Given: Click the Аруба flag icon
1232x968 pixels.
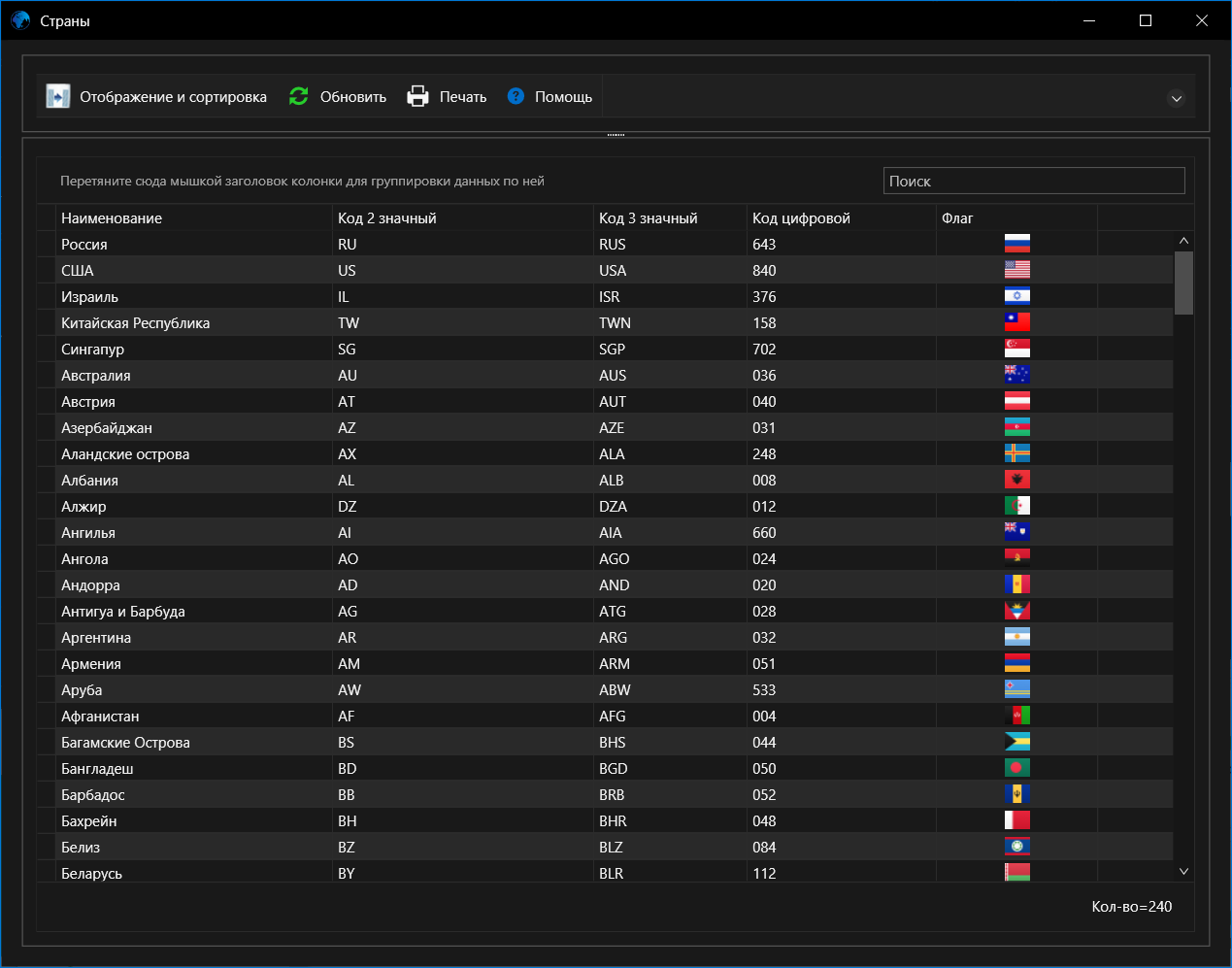Looking at the screenshot, I should (1017, 689).
